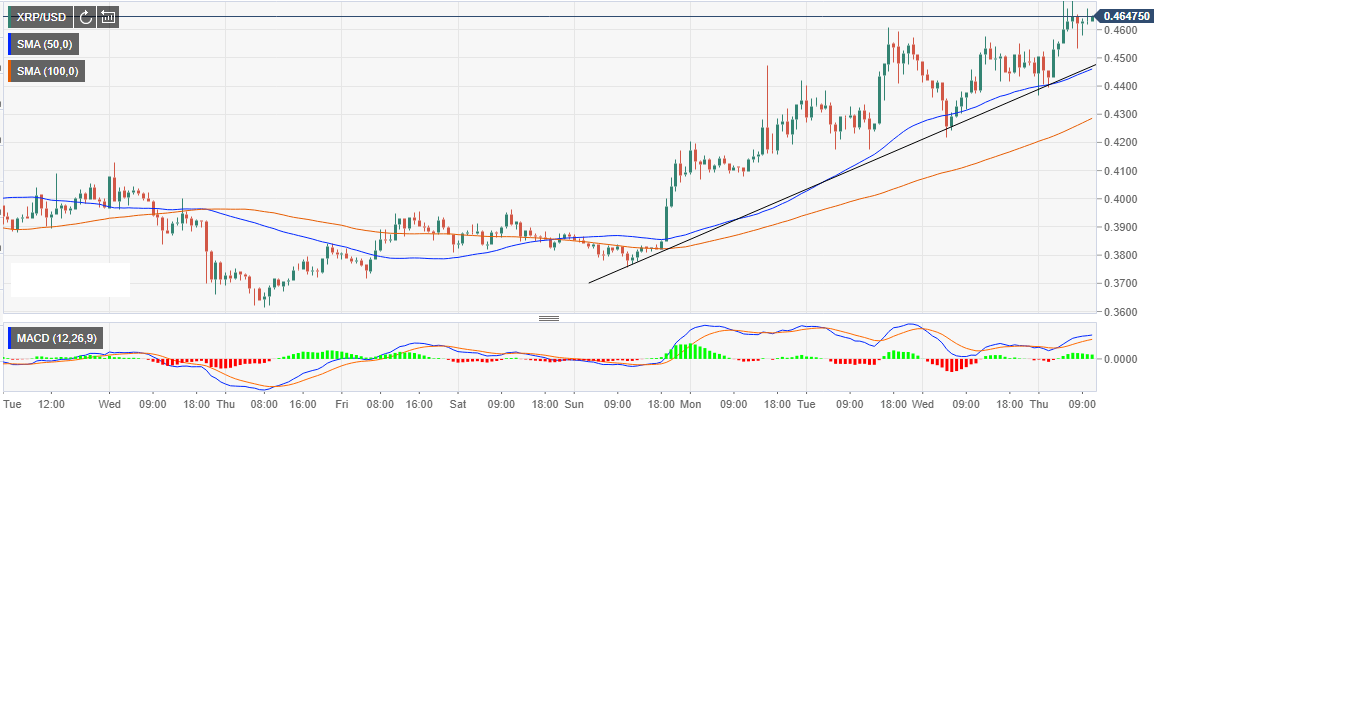1366x711 pixels.
Task: Click the blue color bar of MACD
Action: point(10,338)
